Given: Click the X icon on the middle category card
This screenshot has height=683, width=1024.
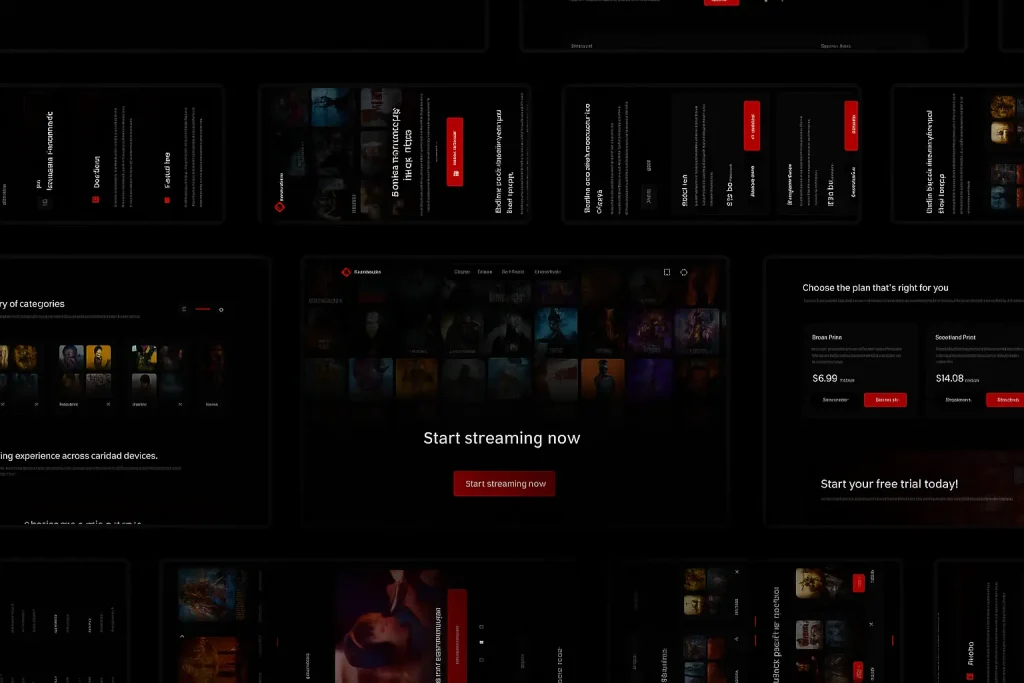Looking at the screenshot, I should click(108, 404).
